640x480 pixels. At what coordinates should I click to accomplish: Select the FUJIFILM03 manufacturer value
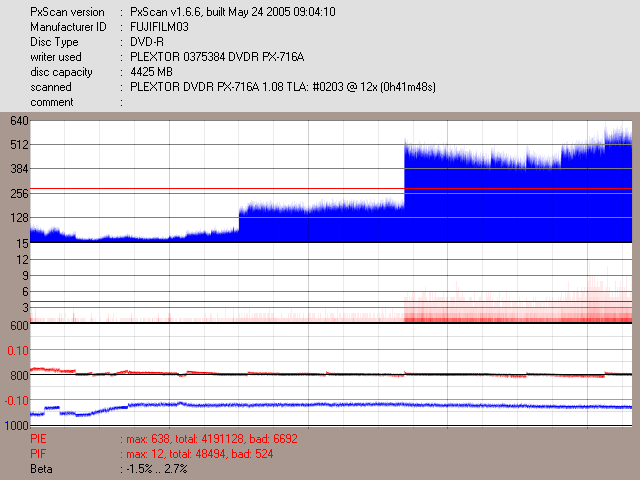coord(159,27)
